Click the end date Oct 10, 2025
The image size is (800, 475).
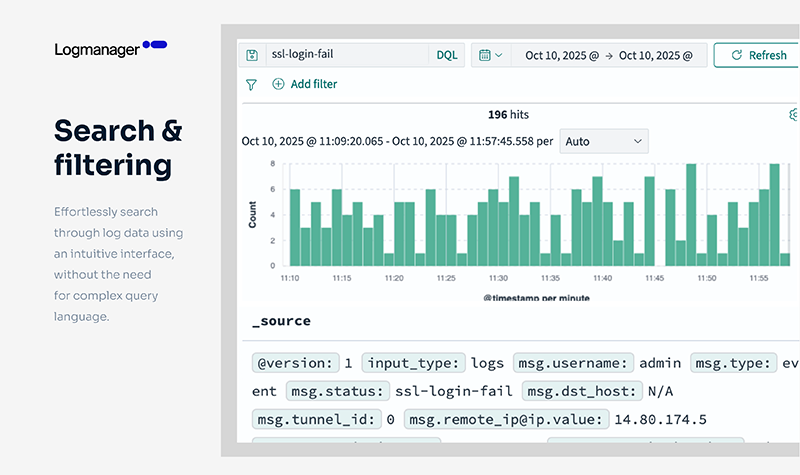click(656, 55)
